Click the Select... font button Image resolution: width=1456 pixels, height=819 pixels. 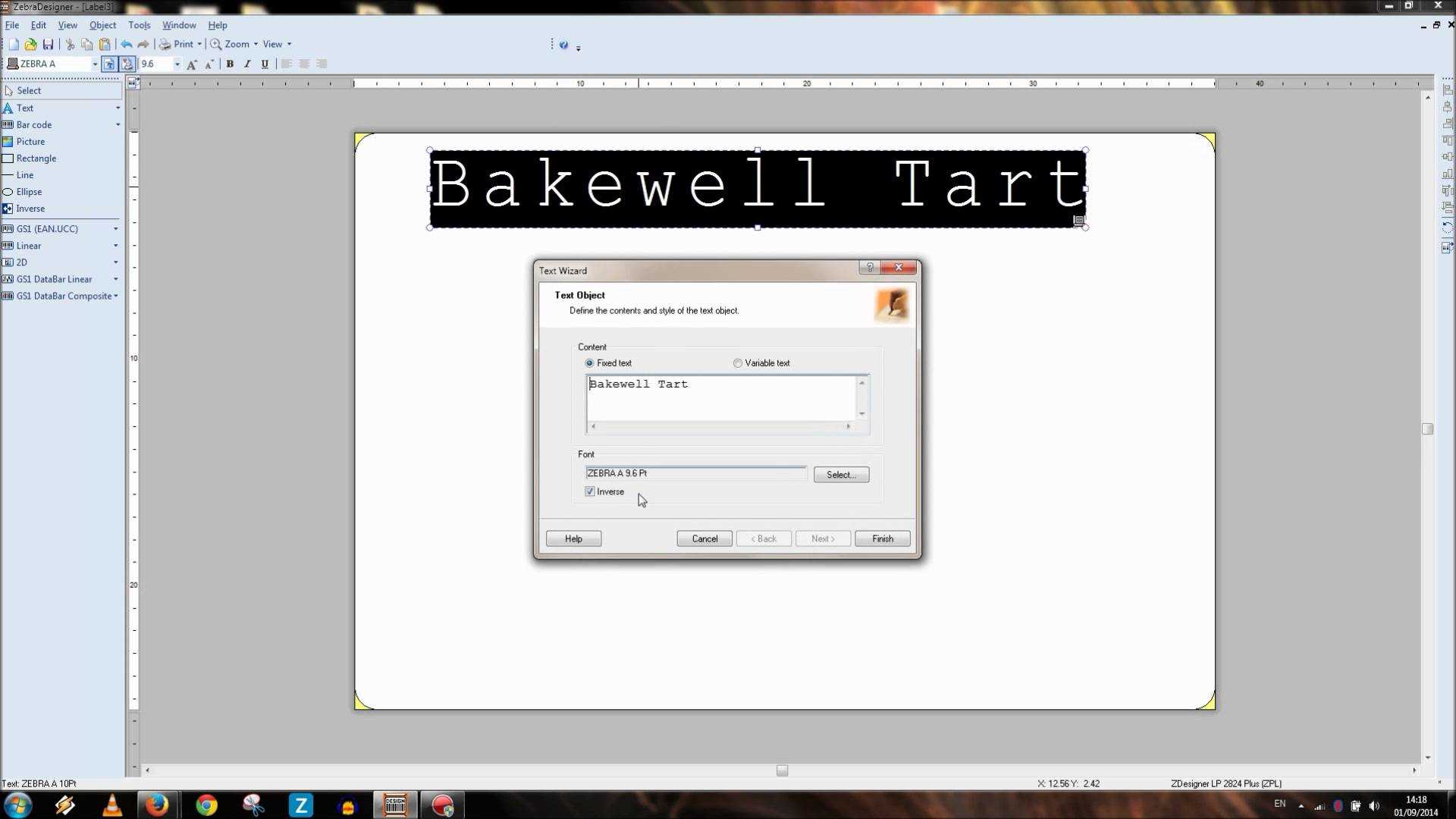coord(841,475)
